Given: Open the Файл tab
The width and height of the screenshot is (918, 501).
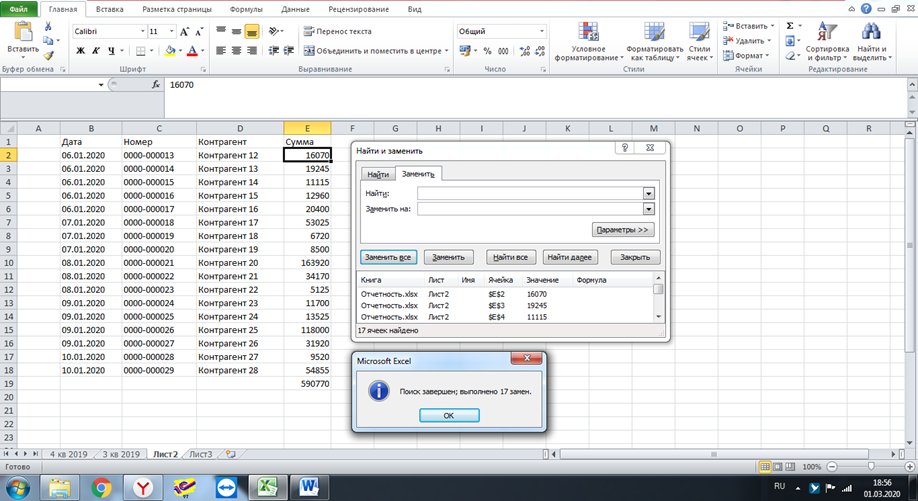Looking at the screenshot, I should [x=19, y=9].
